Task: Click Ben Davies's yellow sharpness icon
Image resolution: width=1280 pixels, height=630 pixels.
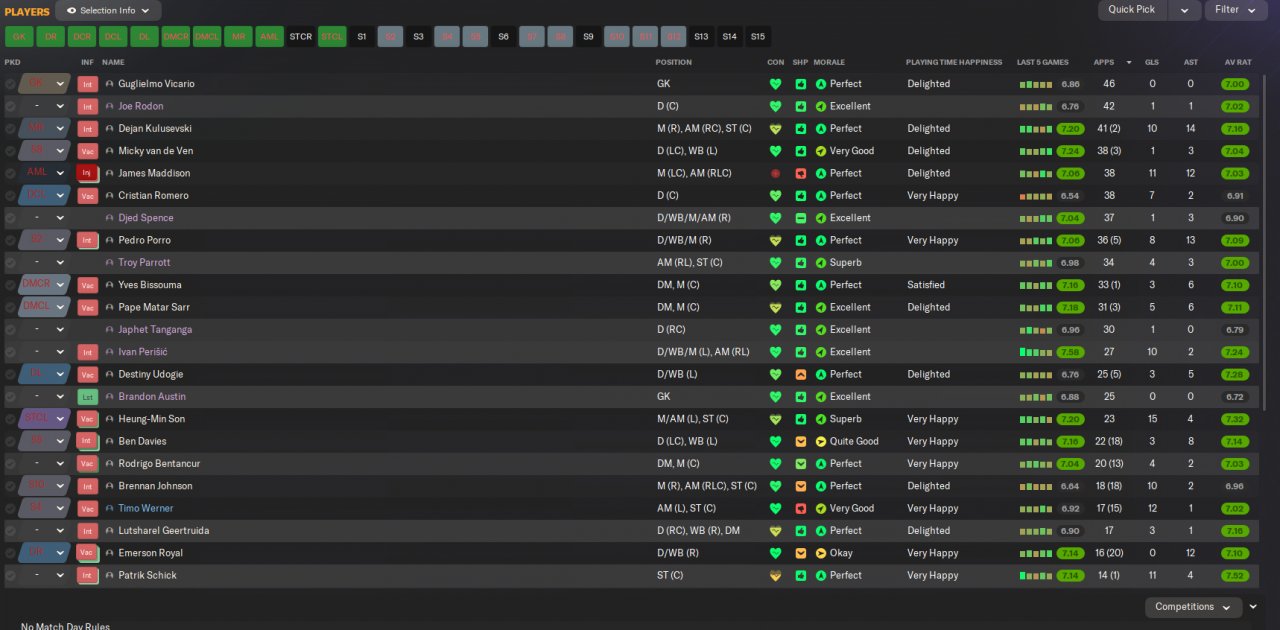Action: tap(801, 441)
